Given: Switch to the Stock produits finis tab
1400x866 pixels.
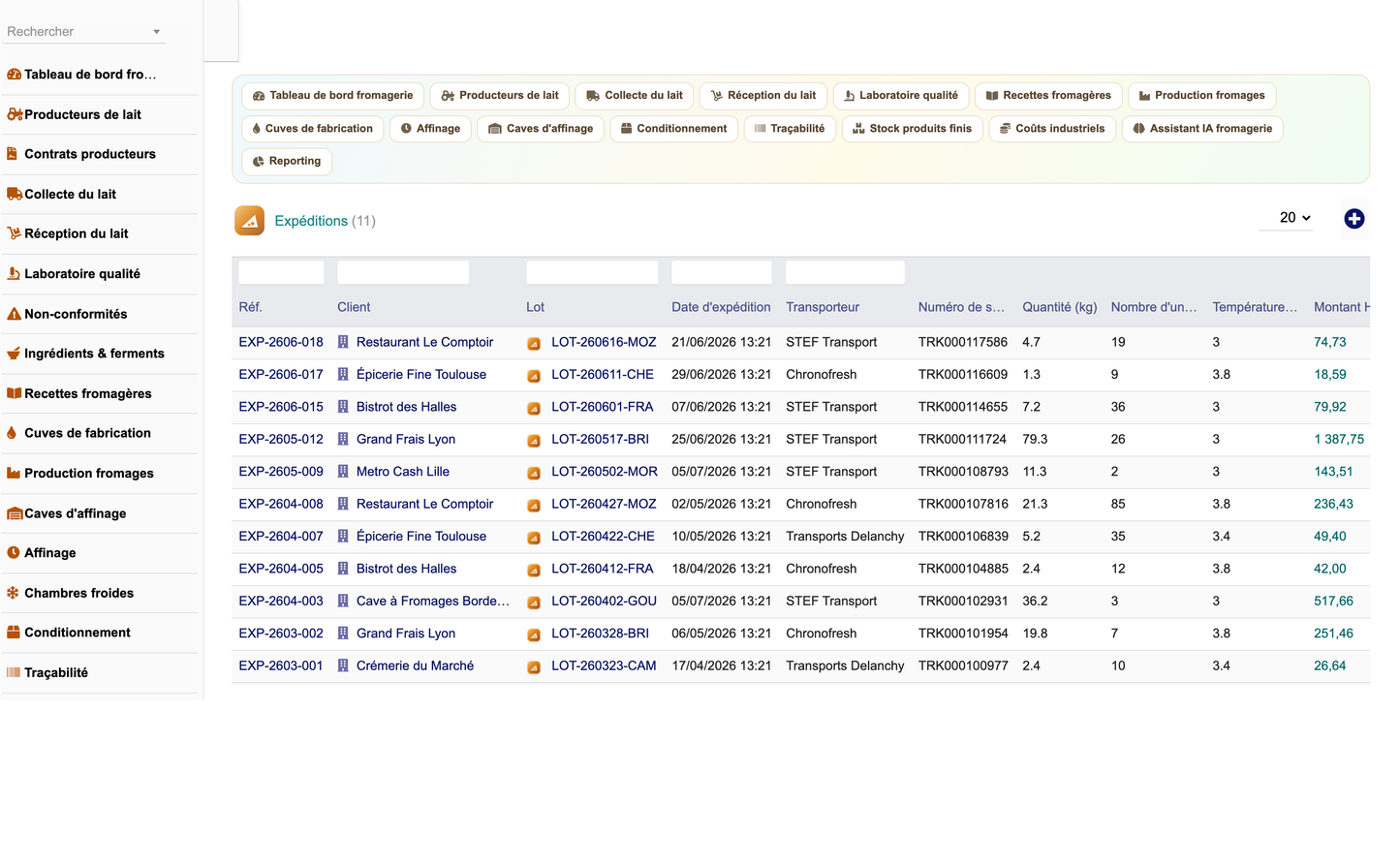Looking at the screenshot, I should tap(913, 129).
